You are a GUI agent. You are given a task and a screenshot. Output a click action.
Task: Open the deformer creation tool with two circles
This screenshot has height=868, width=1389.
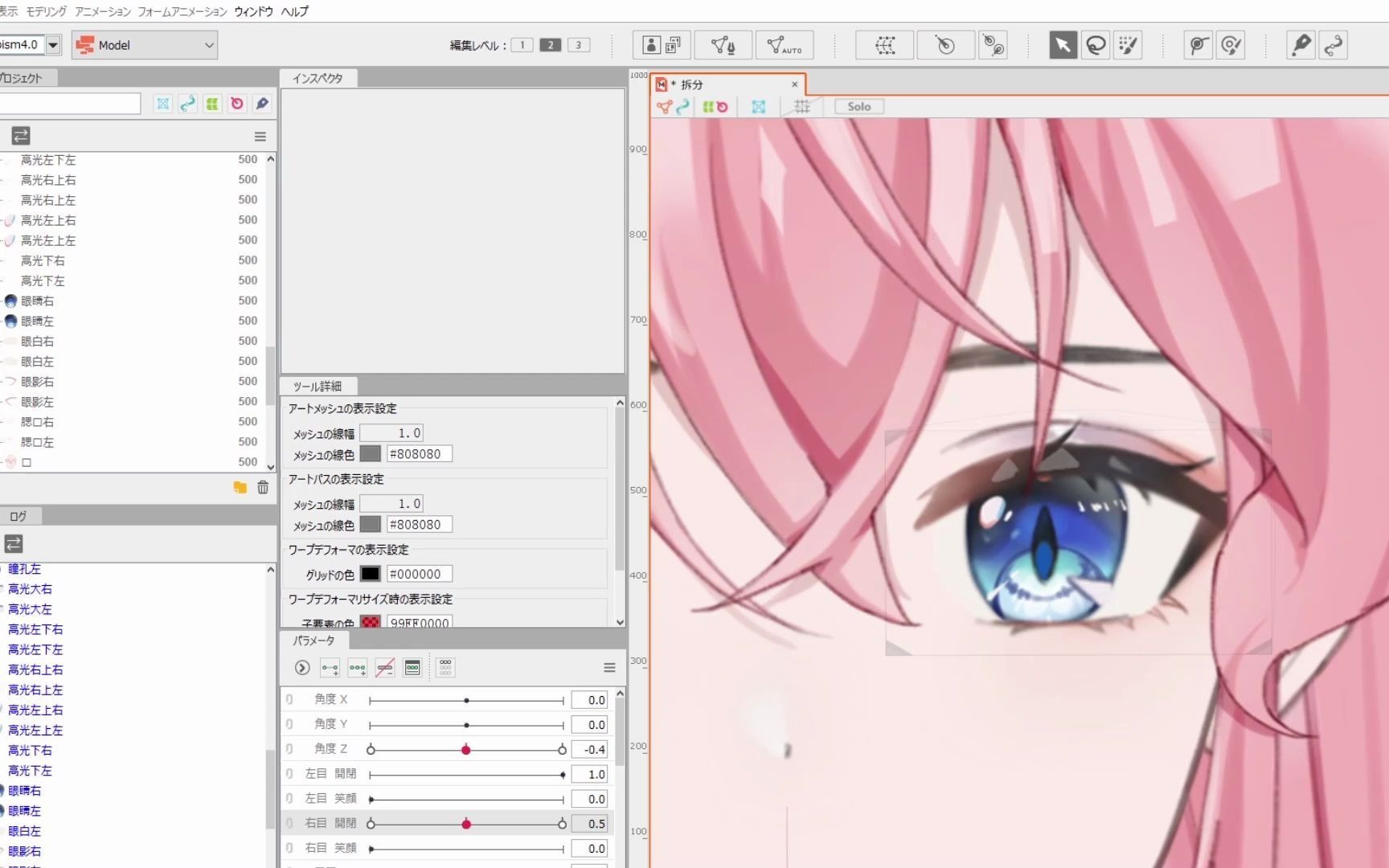[x=994, y=45]
